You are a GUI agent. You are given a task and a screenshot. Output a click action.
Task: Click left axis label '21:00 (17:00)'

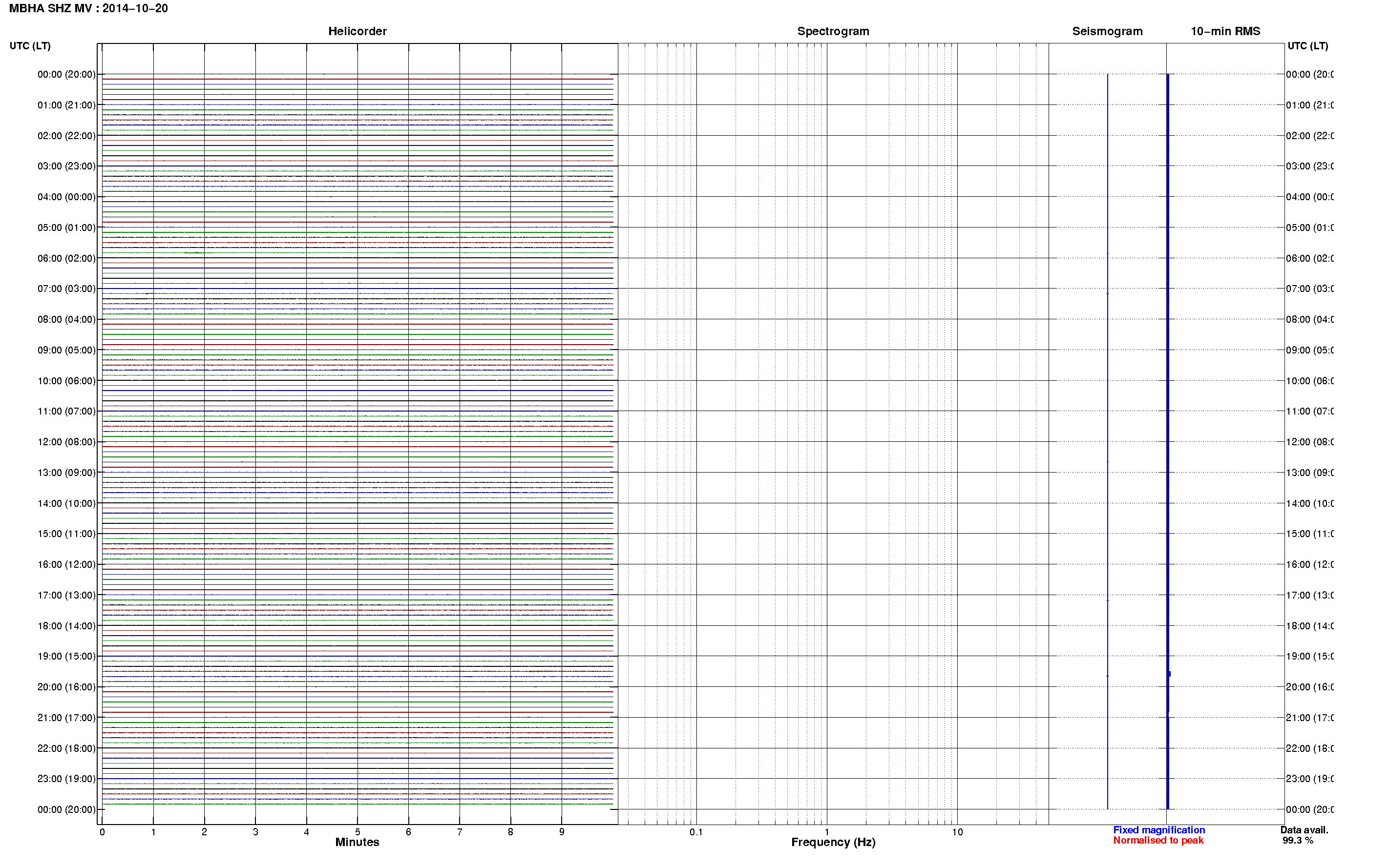pos(66,718)
